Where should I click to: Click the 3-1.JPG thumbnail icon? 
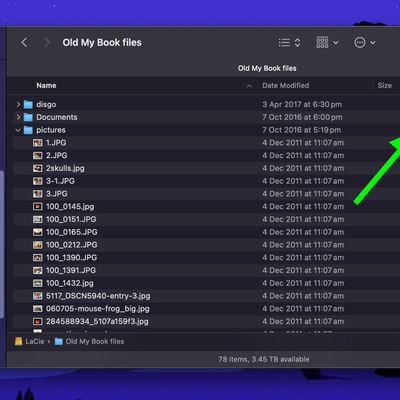click(38, 181)
